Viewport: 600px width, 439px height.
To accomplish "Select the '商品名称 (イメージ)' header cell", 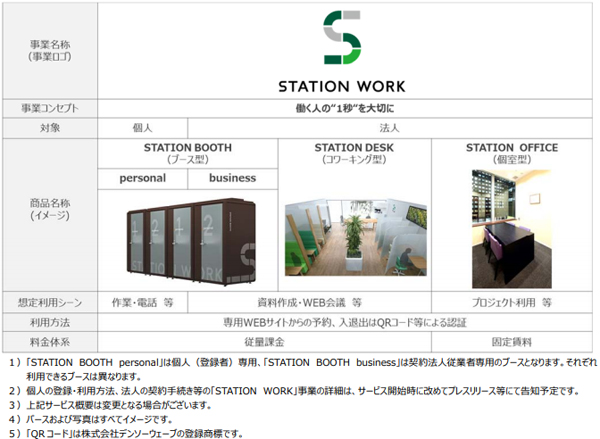I will (50, 215).
